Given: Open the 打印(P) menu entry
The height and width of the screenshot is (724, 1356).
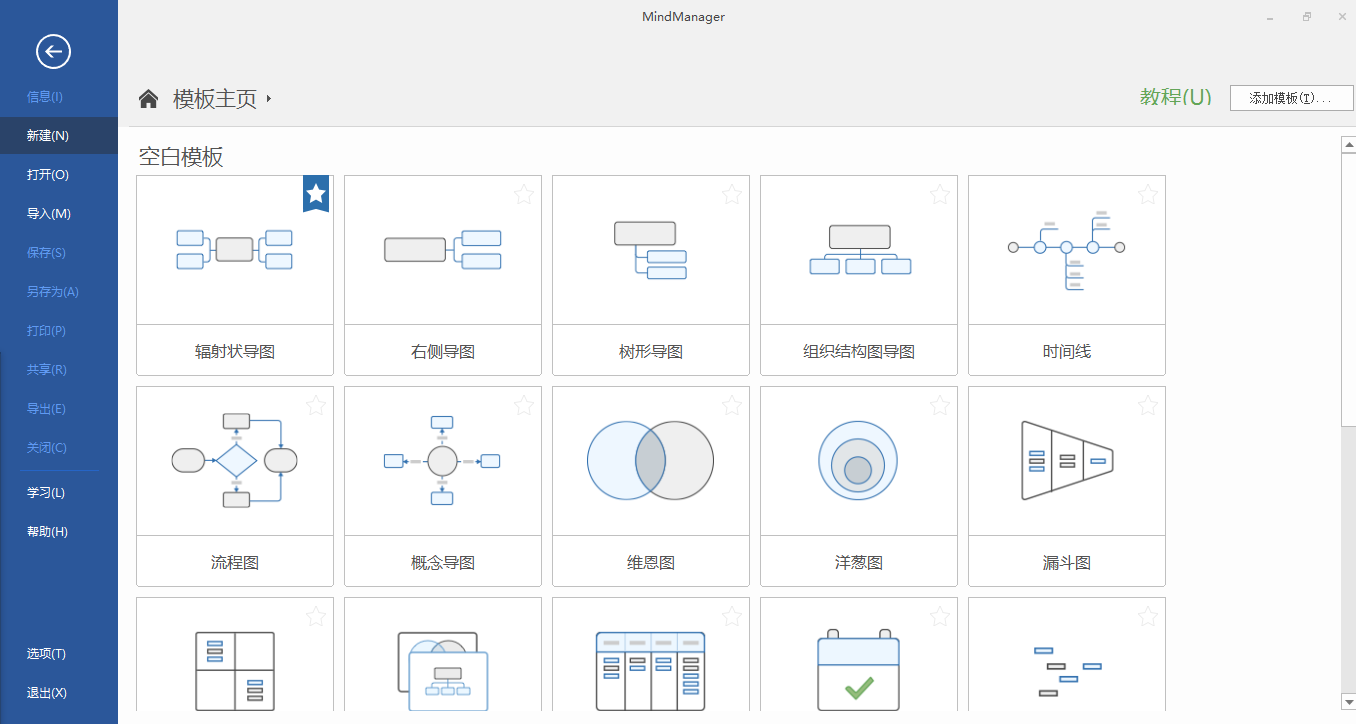Looking at the screenshot, I should click(46, 331).
